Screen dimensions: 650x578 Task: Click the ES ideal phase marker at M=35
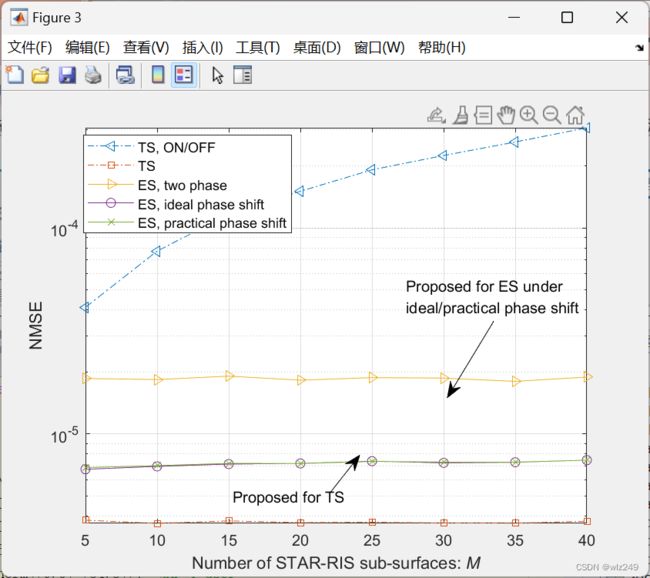[x=515, y=462]
